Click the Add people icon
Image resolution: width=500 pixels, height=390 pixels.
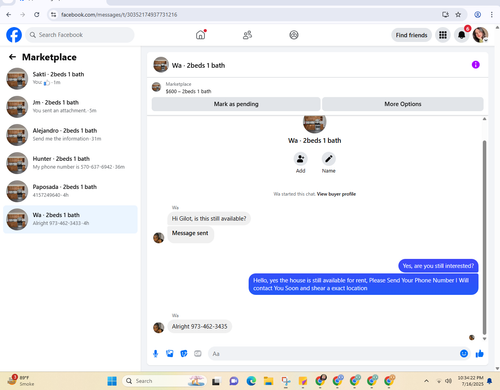(300, 159)
